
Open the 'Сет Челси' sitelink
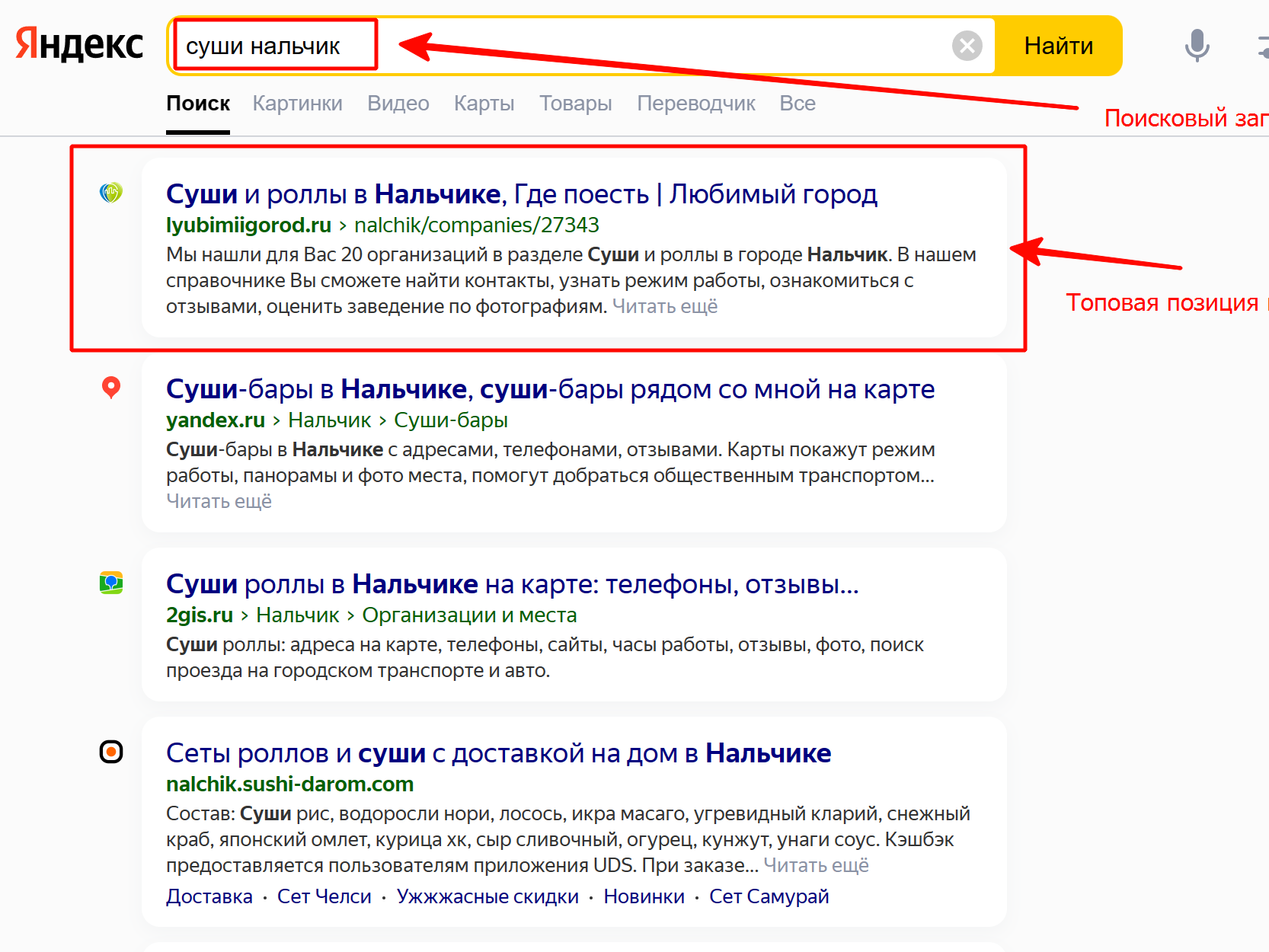(x=324, y=896)
